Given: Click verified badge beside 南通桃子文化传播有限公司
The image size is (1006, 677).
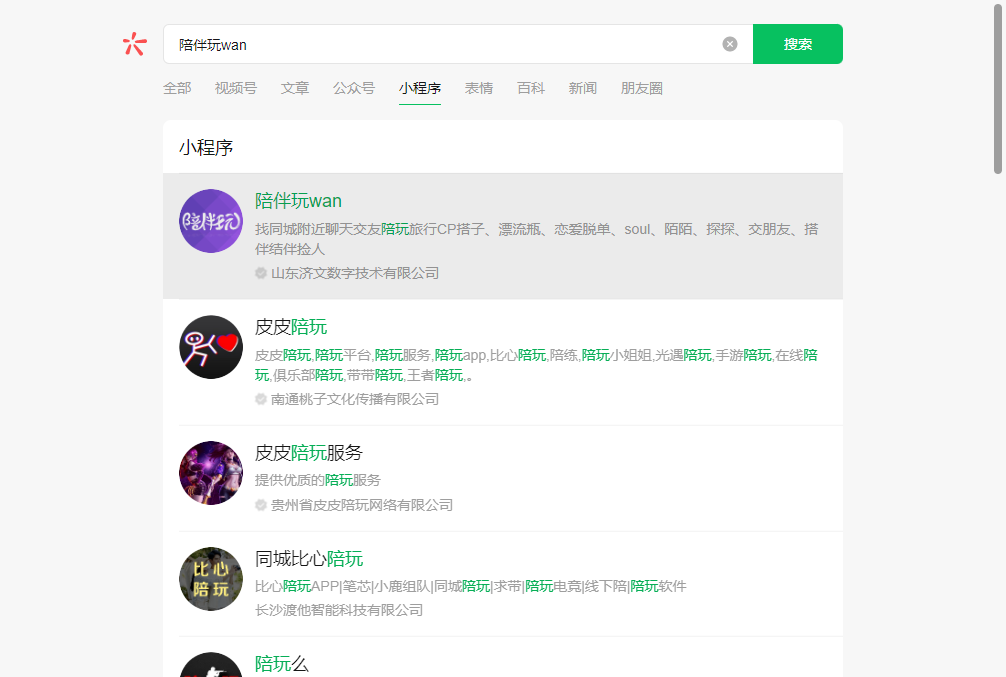Looking at the screenshot, I should point(260,399).
